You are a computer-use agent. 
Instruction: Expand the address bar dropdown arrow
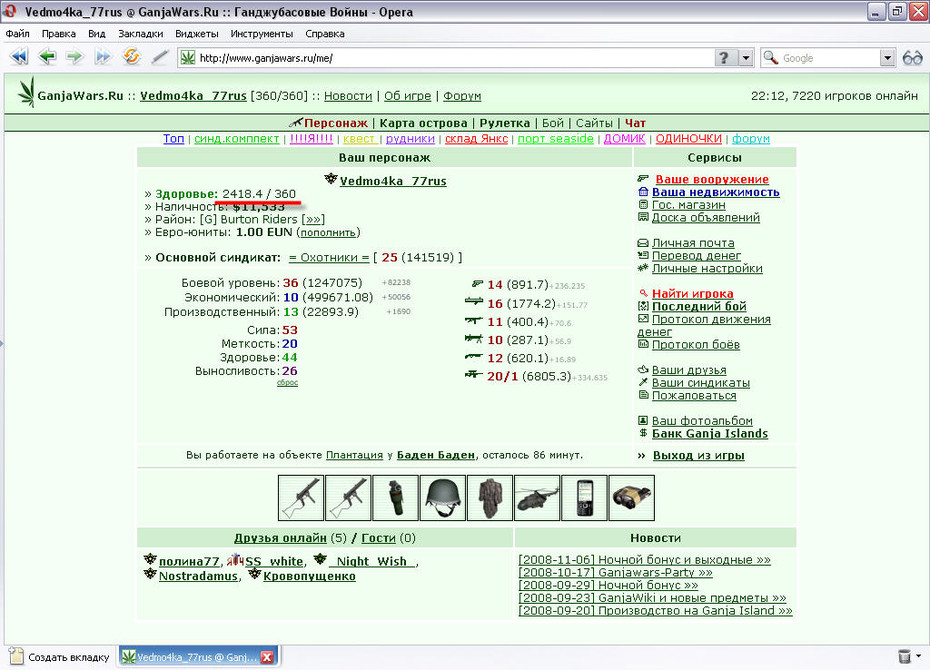746,58
